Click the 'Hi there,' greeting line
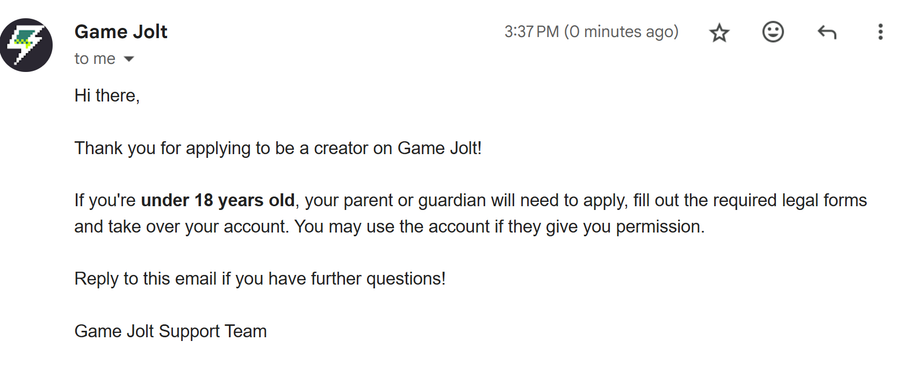 point(107,95)
